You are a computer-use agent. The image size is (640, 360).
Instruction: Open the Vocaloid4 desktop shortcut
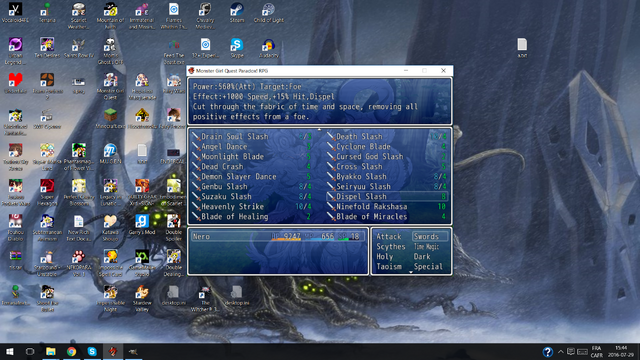tap(15, 13)
